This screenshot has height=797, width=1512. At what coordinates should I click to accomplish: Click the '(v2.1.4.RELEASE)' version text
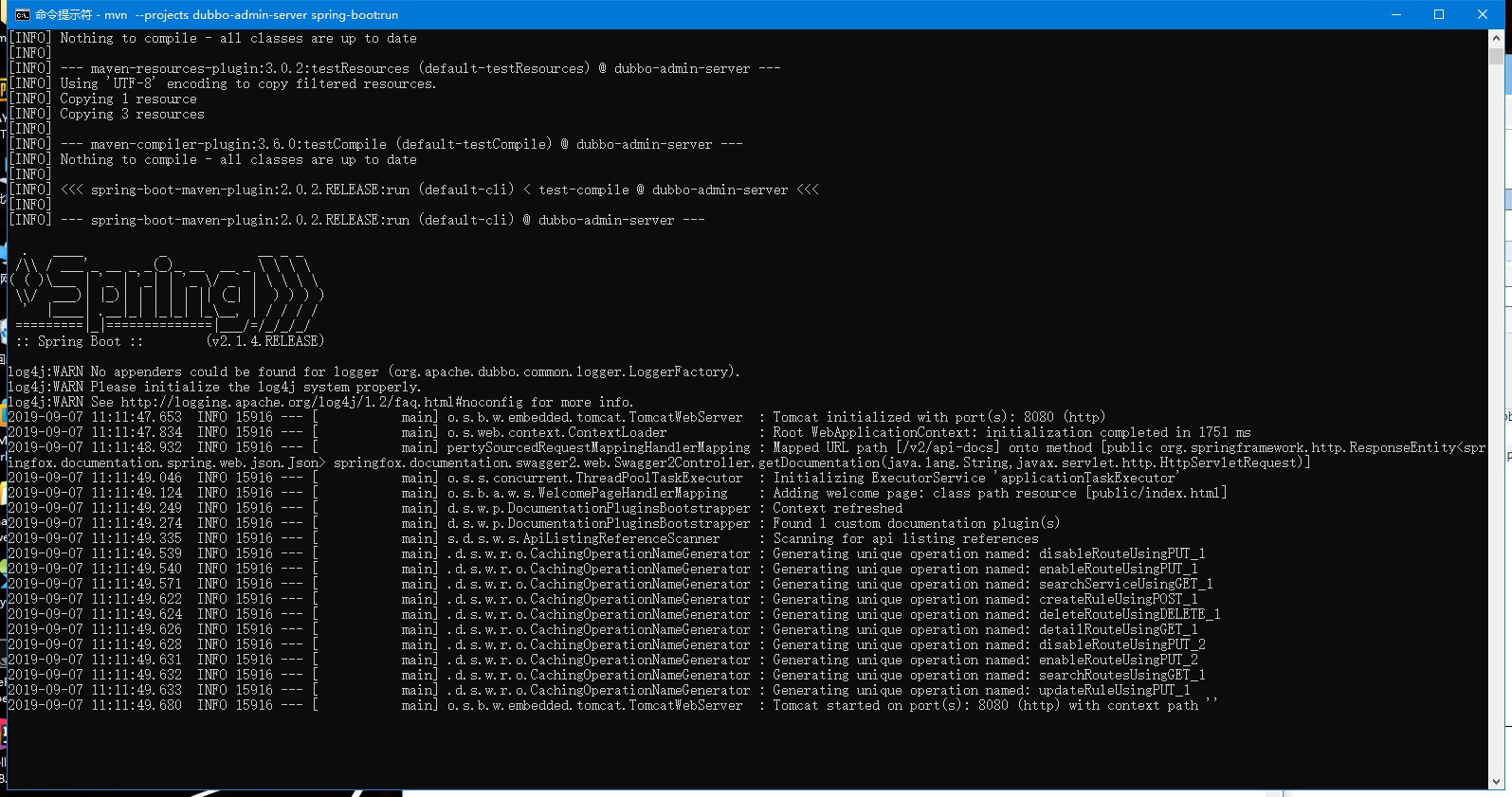[265, 341]
